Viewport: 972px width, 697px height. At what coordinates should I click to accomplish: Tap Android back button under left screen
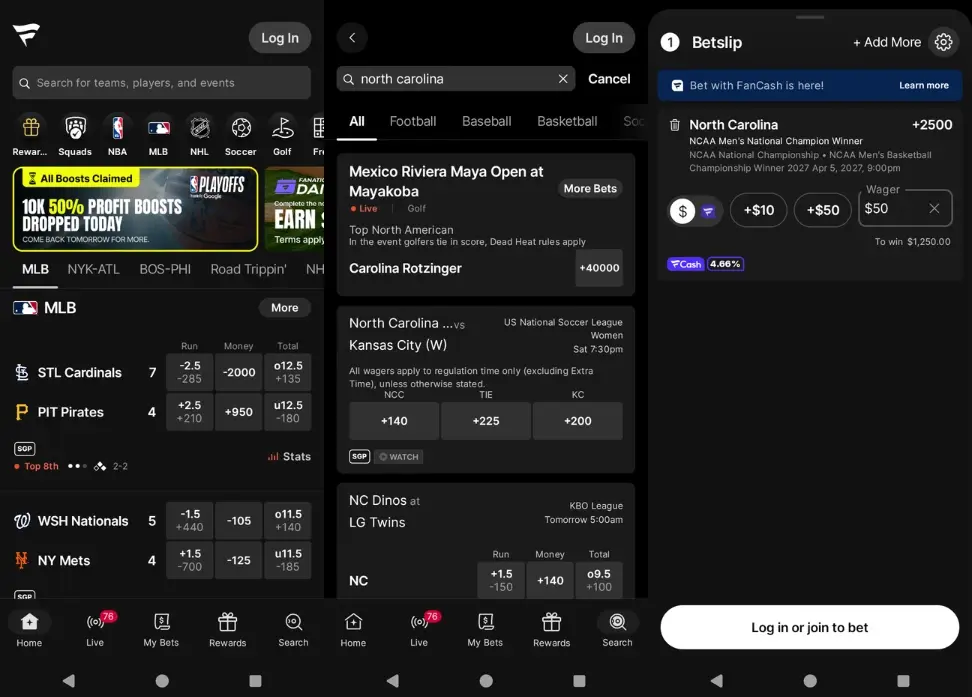[x=69, y=681]
